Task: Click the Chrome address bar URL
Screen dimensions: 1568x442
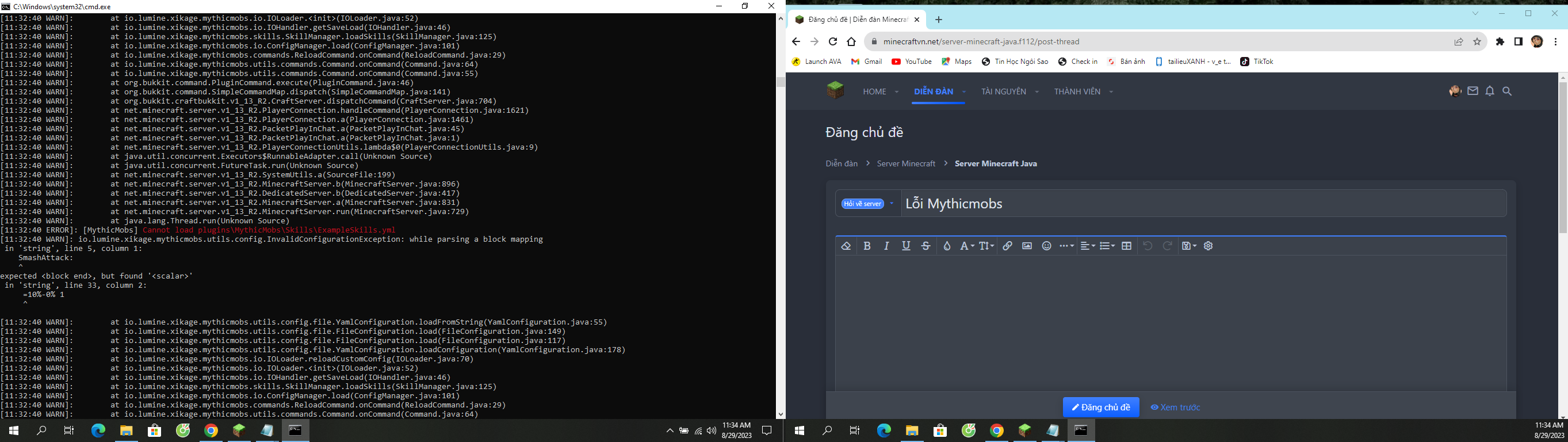Action: coord(981,41)
